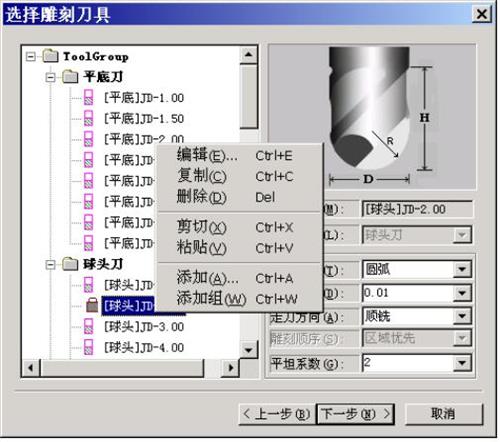Click the tree's vertical scrollbar down arrow
The height and width of the screenshot is (442, 500).
click(248, 350)
